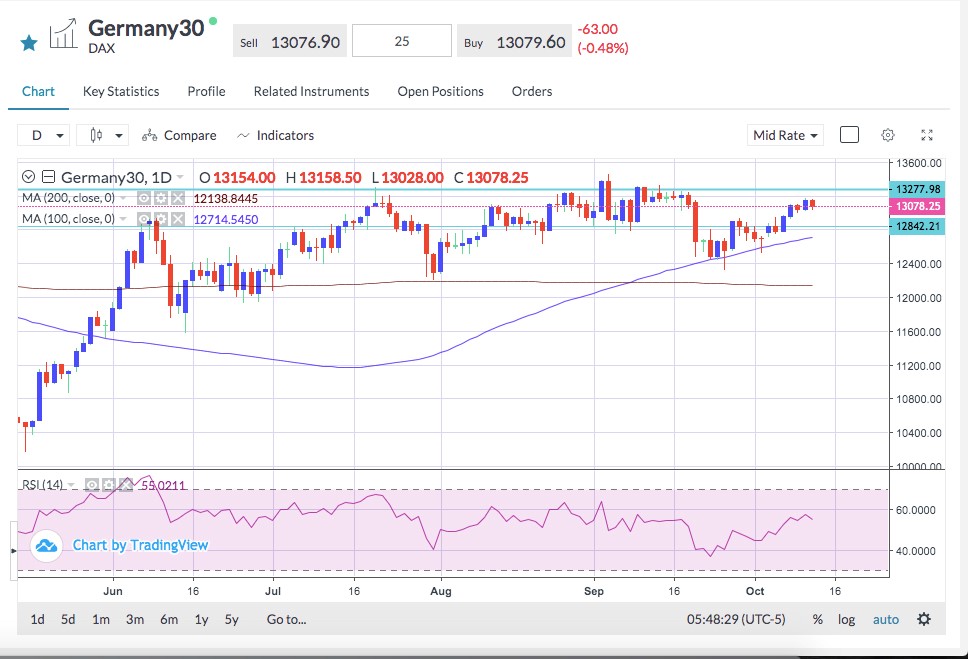Viewport: 968px width, 659px height.
Task: Open the Indicators list
Action: [x=275, y=135]
